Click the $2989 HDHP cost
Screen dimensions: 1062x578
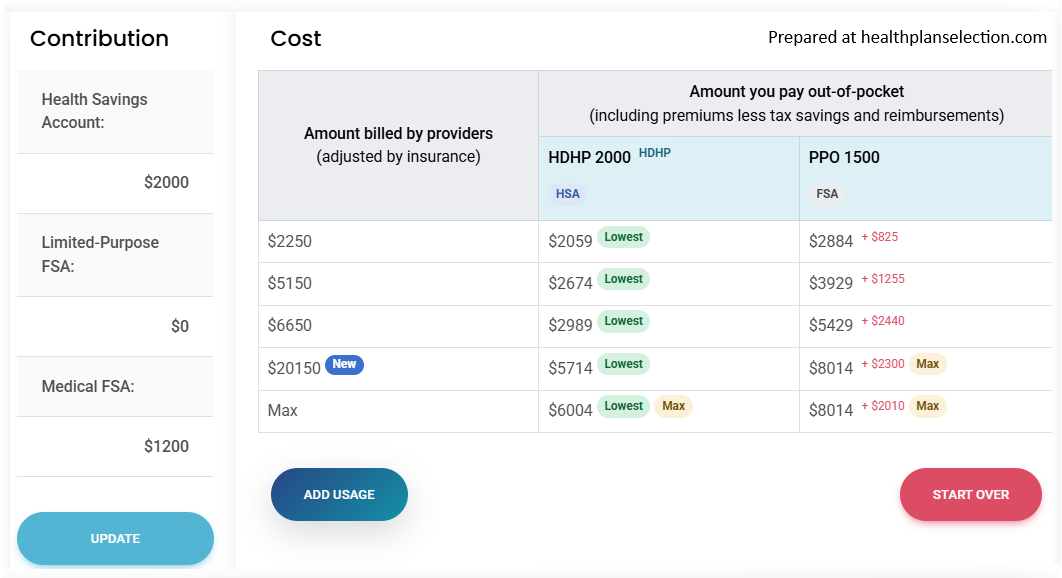[x=570, y=325]
